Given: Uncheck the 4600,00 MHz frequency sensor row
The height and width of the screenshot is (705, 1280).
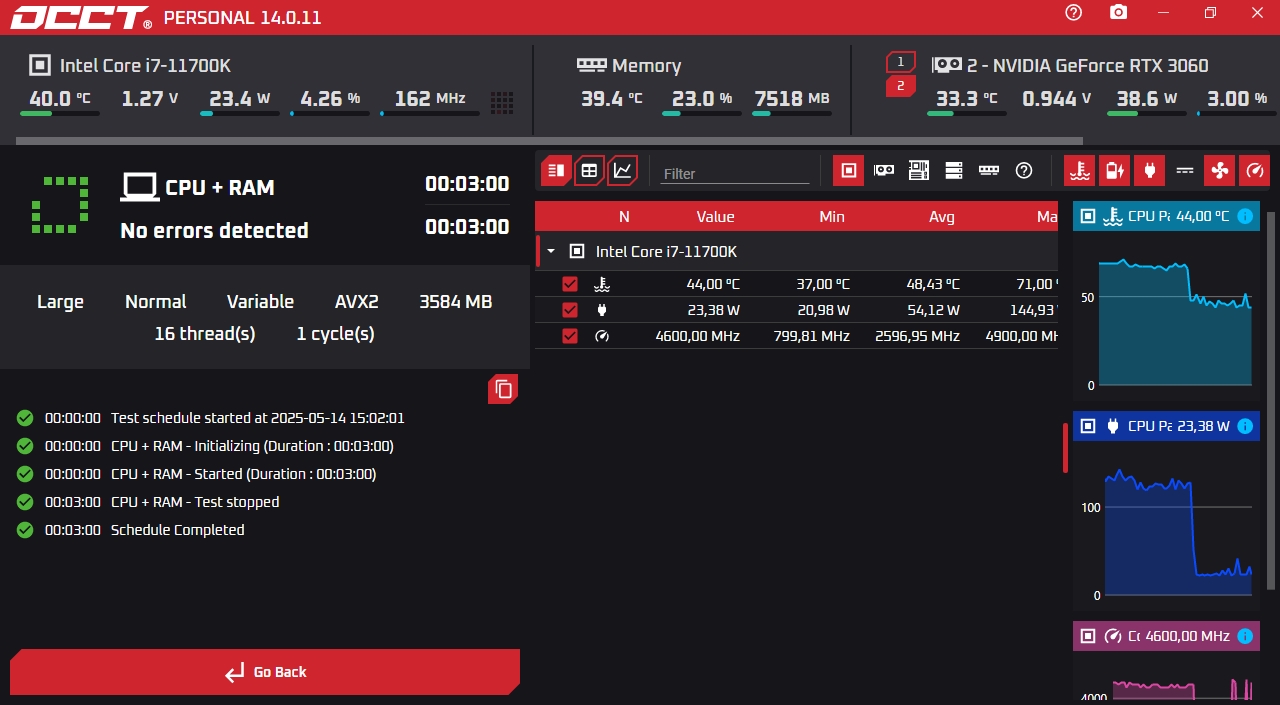Looking at the screenshot, I should (x=570, y=336).
